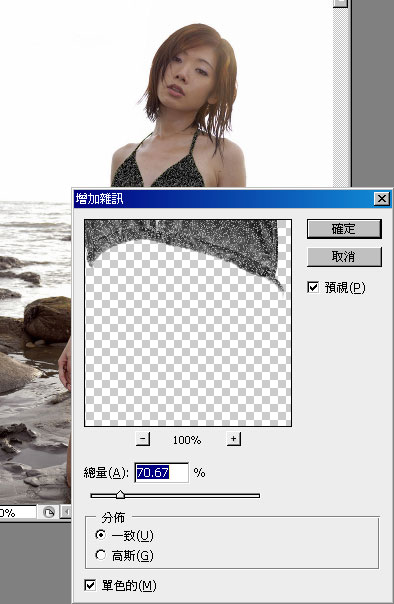
Task: Select the 一致 (Uniform) distribution option
Action: coord(101,535)
